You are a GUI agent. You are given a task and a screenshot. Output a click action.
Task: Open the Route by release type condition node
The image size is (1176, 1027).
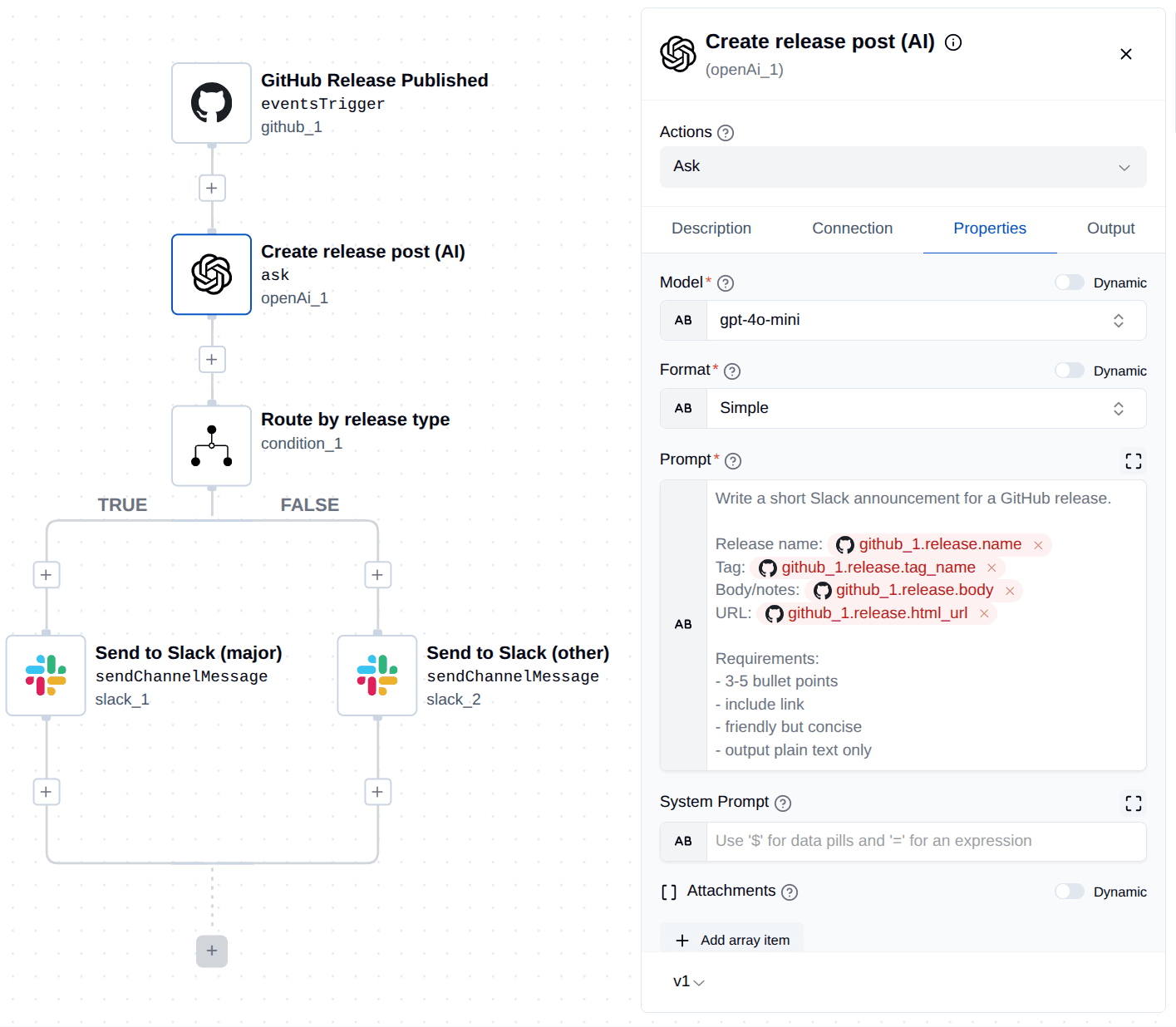coord(211,445)
